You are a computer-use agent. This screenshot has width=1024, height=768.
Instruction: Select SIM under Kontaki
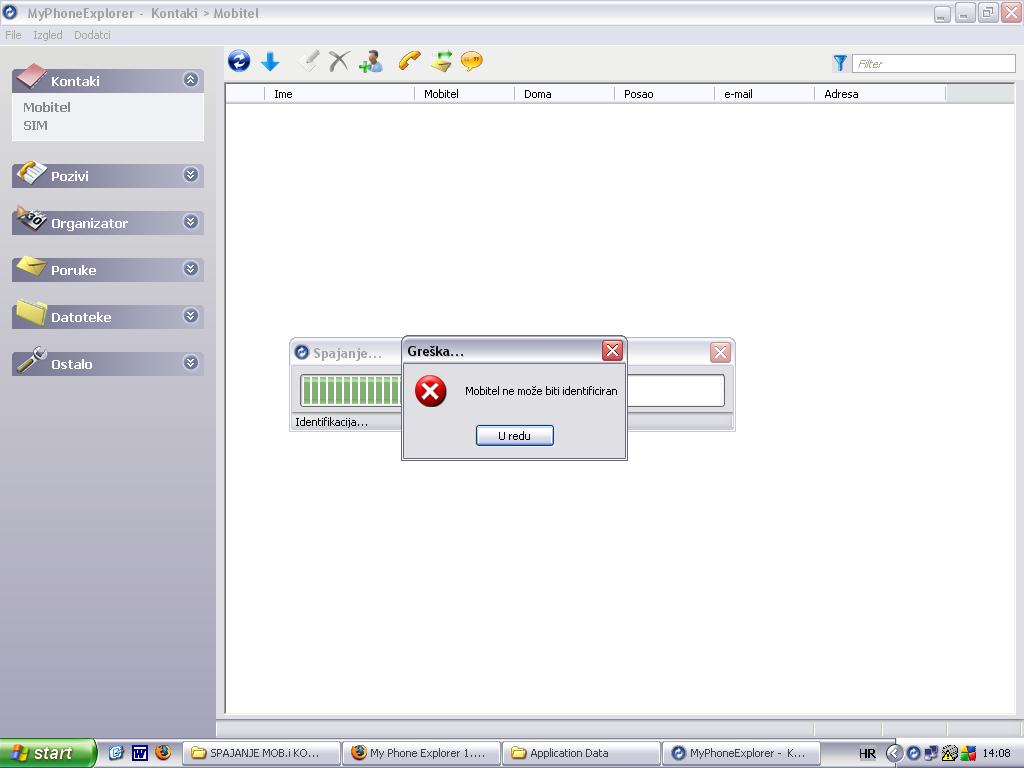(35, 125)
